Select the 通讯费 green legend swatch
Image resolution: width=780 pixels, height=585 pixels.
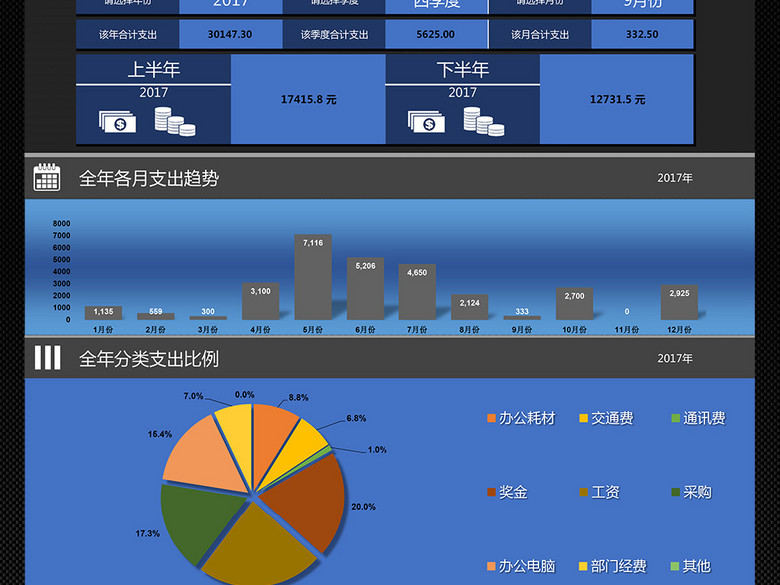(676, 418)
